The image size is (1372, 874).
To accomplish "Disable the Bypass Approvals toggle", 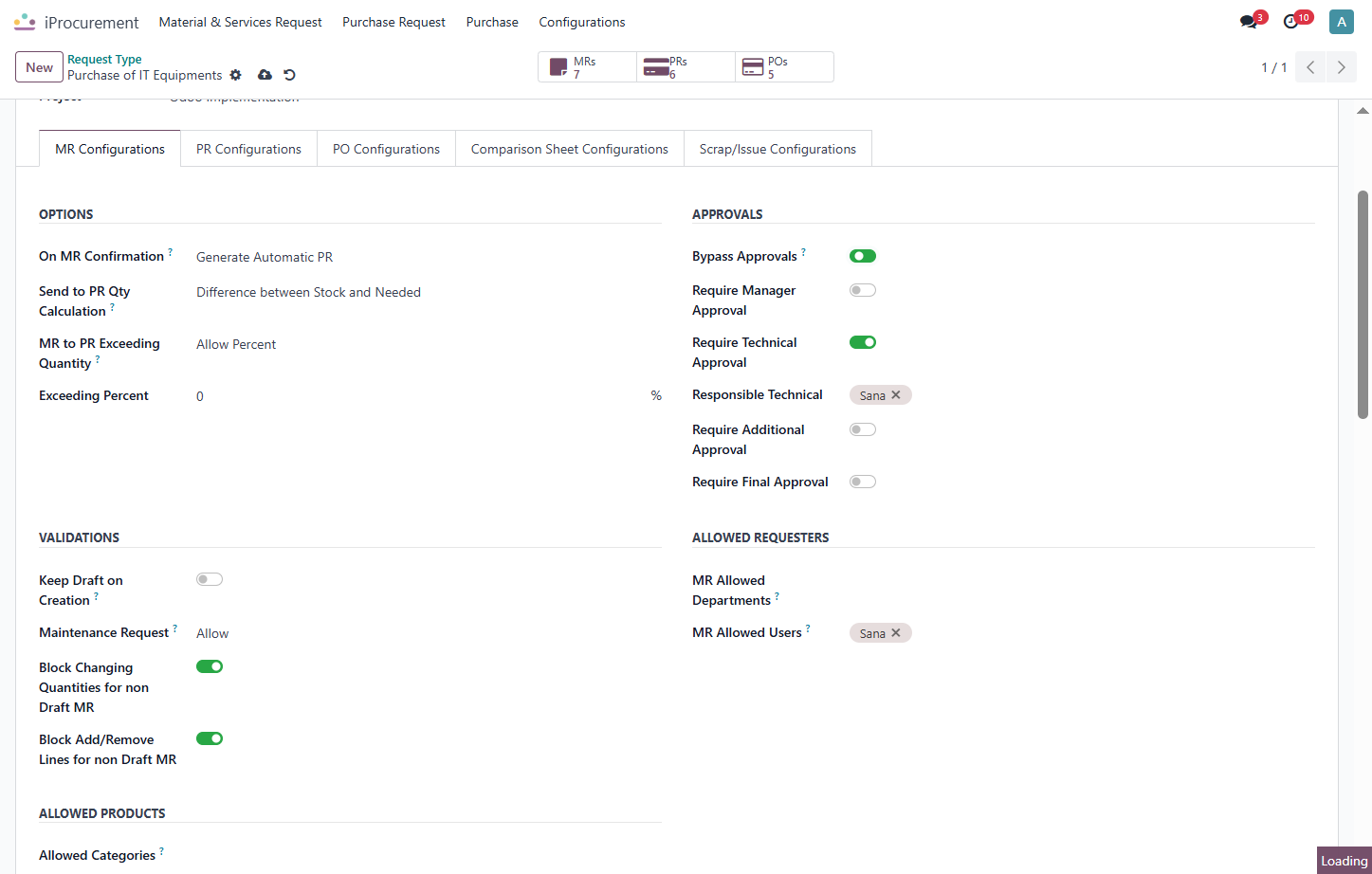I will click(863, 256).
